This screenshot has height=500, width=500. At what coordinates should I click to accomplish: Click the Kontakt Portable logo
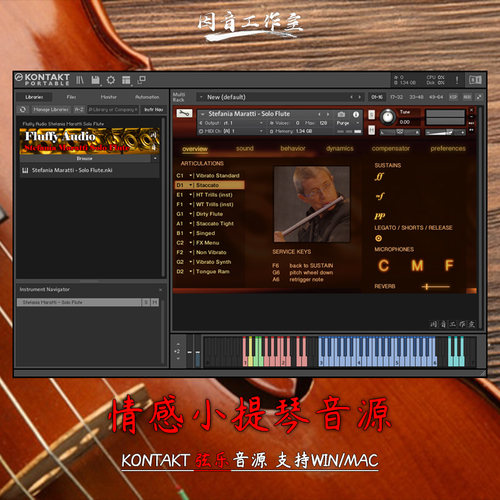tap(42, 80)
